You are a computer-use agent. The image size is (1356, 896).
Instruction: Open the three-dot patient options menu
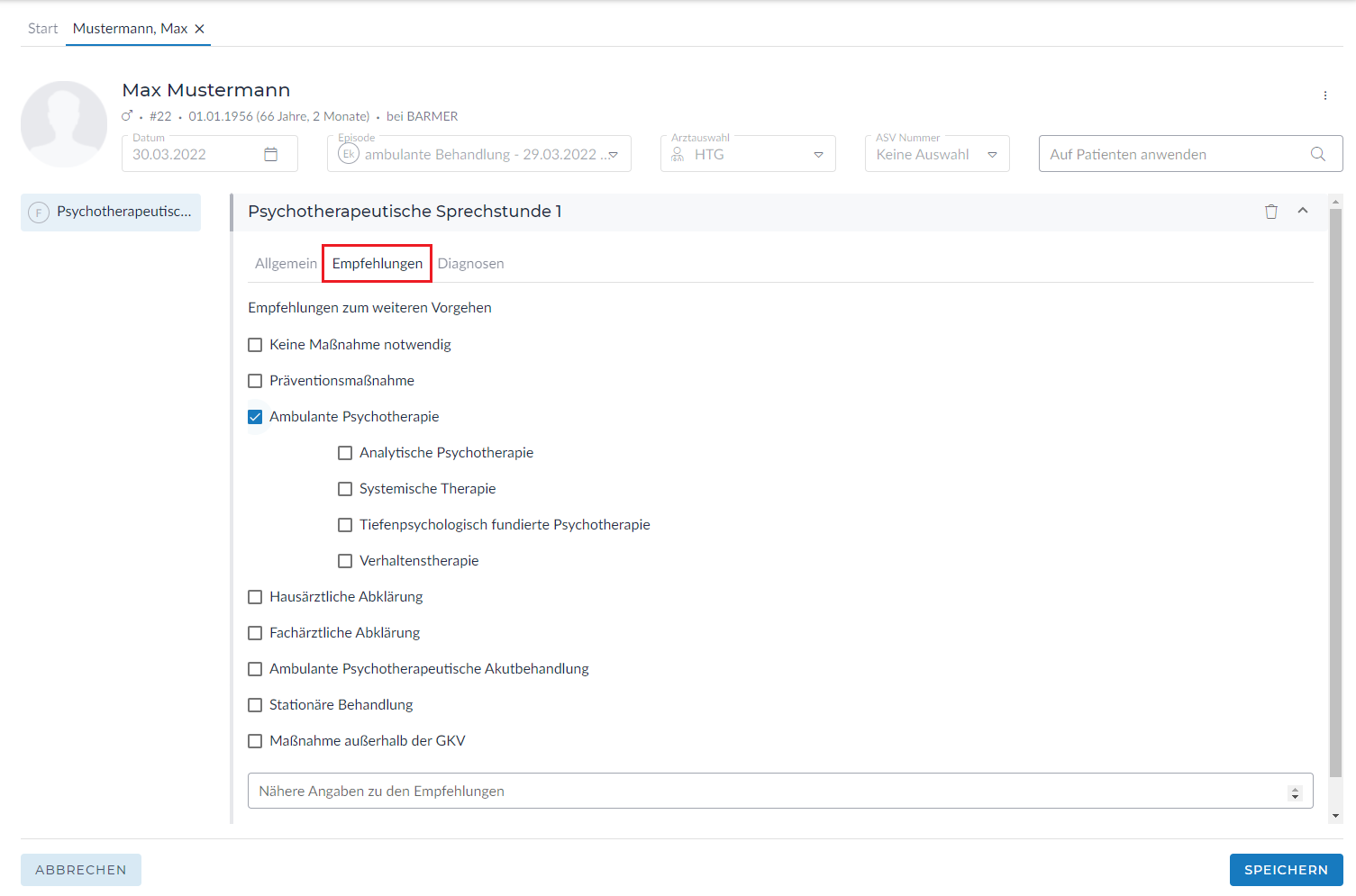1324,95
